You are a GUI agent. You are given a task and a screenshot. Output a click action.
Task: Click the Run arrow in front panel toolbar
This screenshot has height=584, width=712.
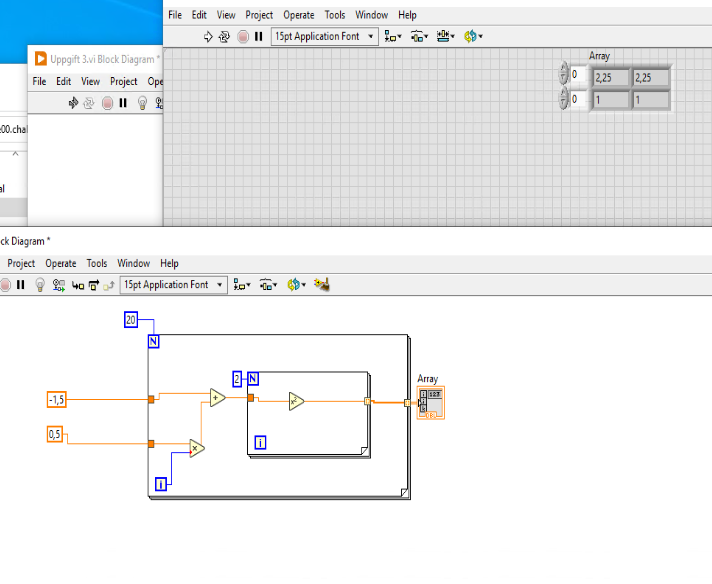[x=208, y=36]
